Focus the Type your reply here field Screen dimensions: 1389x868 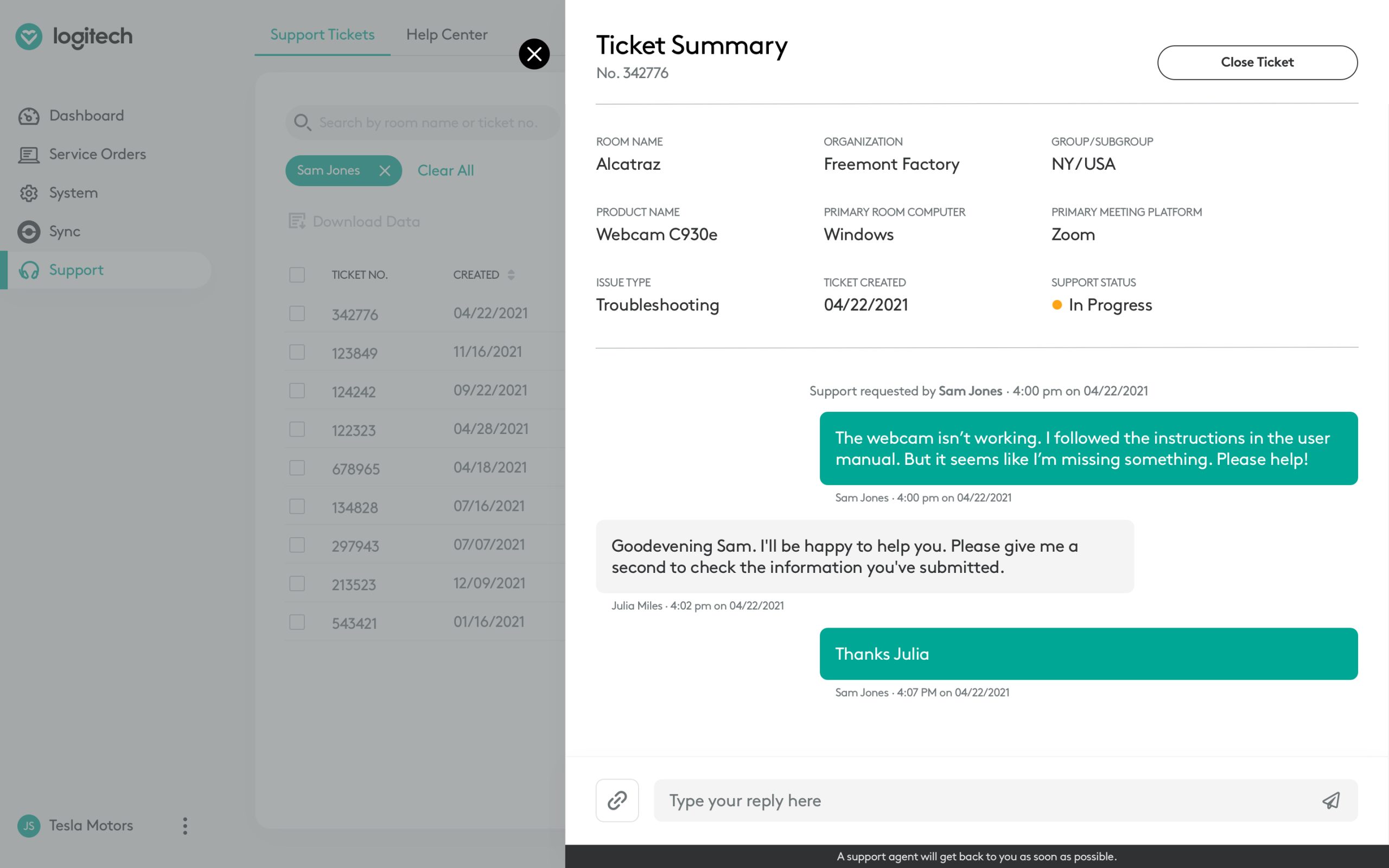987,800
